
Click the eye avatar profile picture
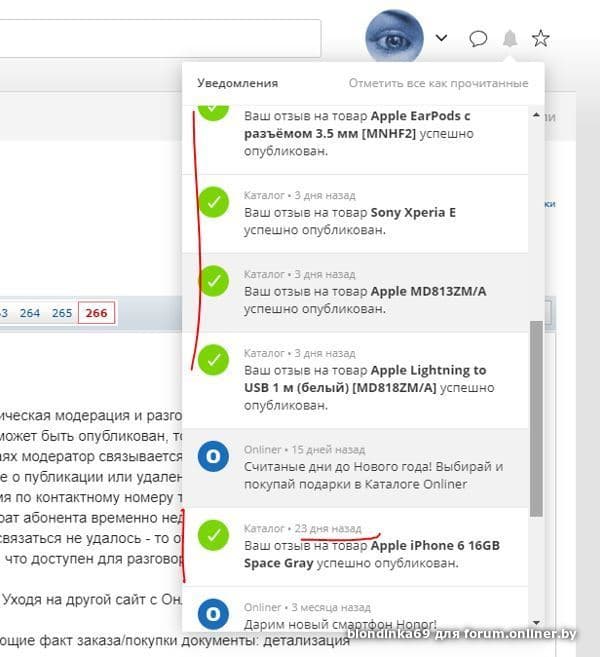coord(395,38)
